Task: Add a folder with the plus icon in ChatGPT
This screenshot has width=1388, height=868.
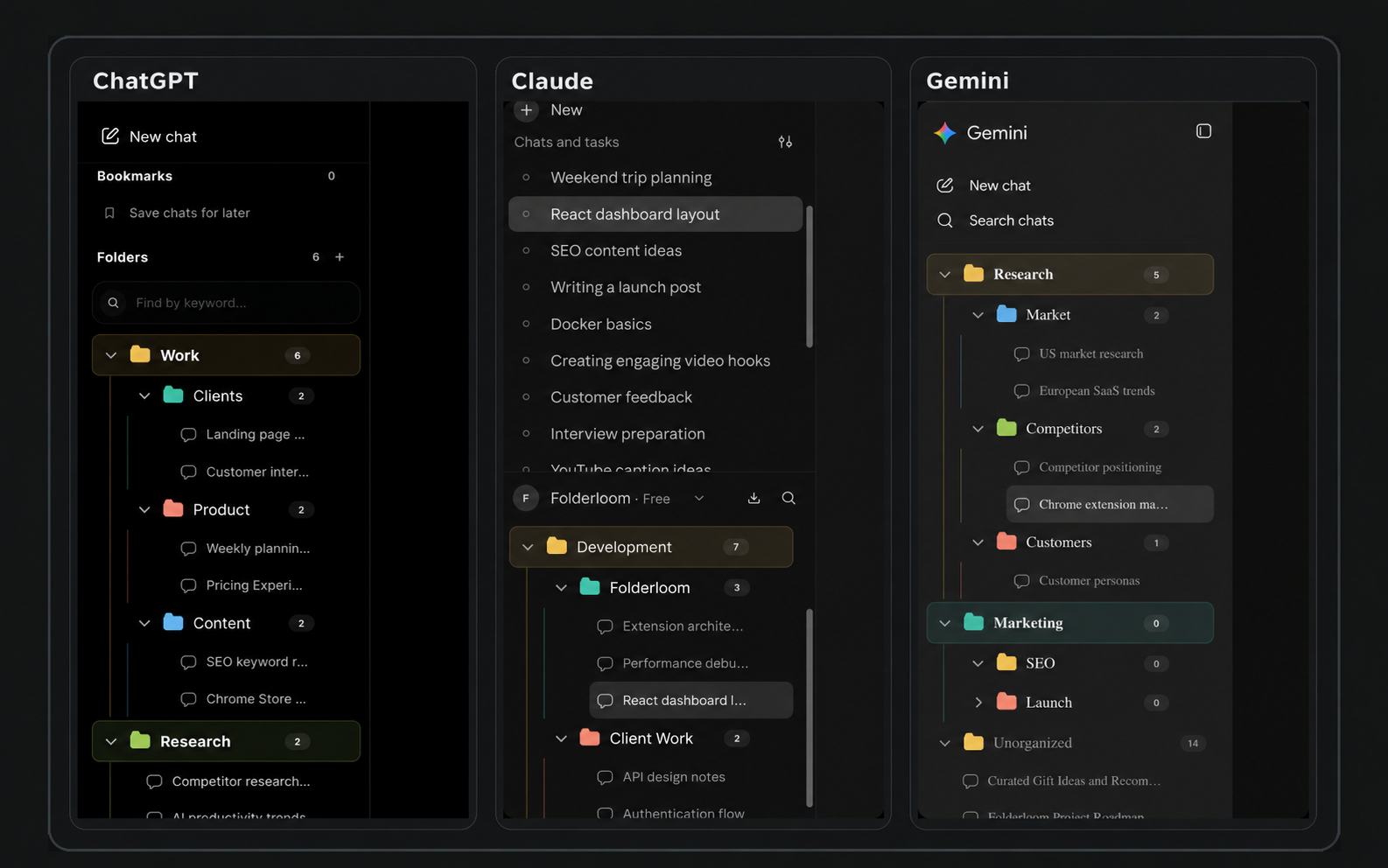Action: (x=340, y=256)
